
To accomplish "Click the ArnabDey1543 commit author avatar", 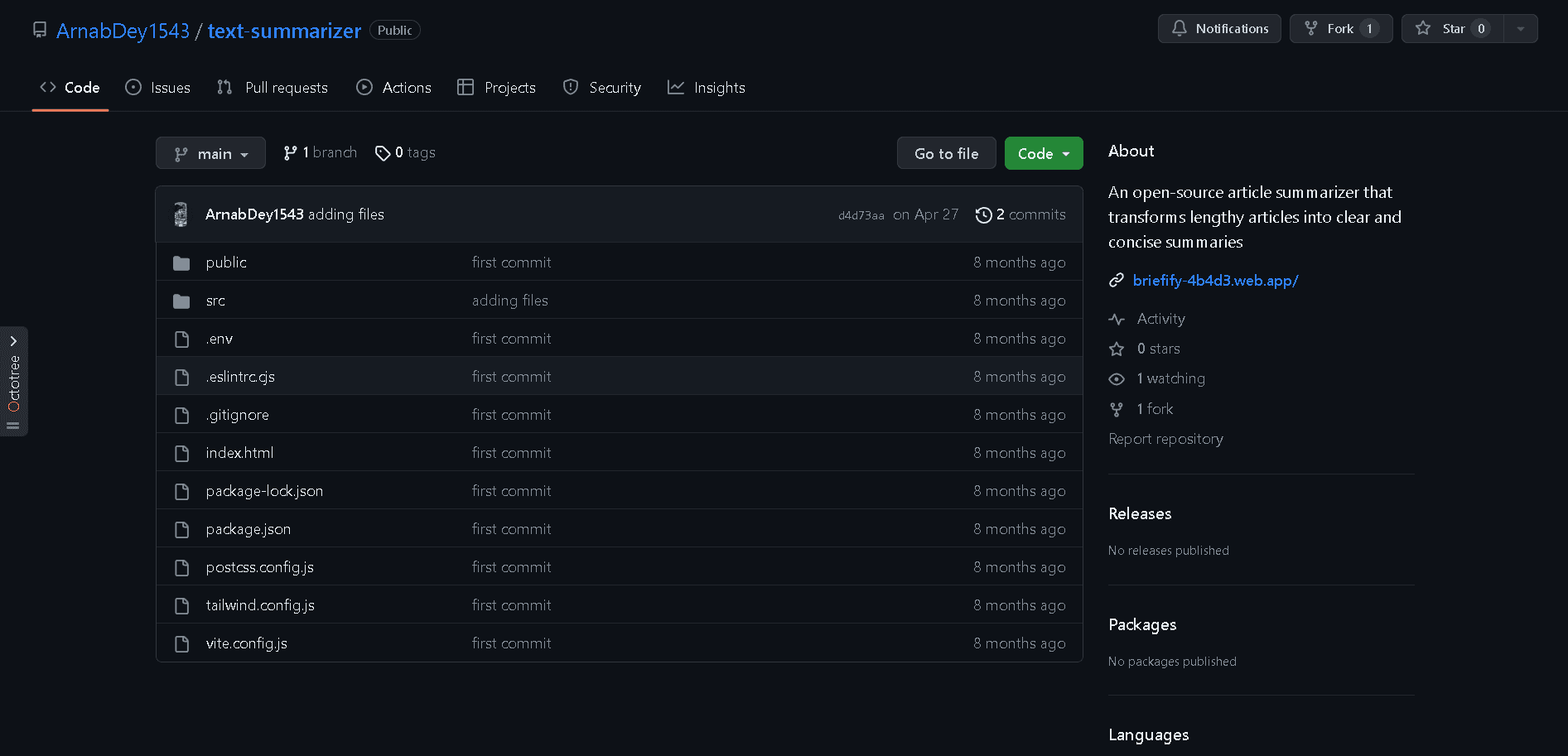I will tap(181, 214).
